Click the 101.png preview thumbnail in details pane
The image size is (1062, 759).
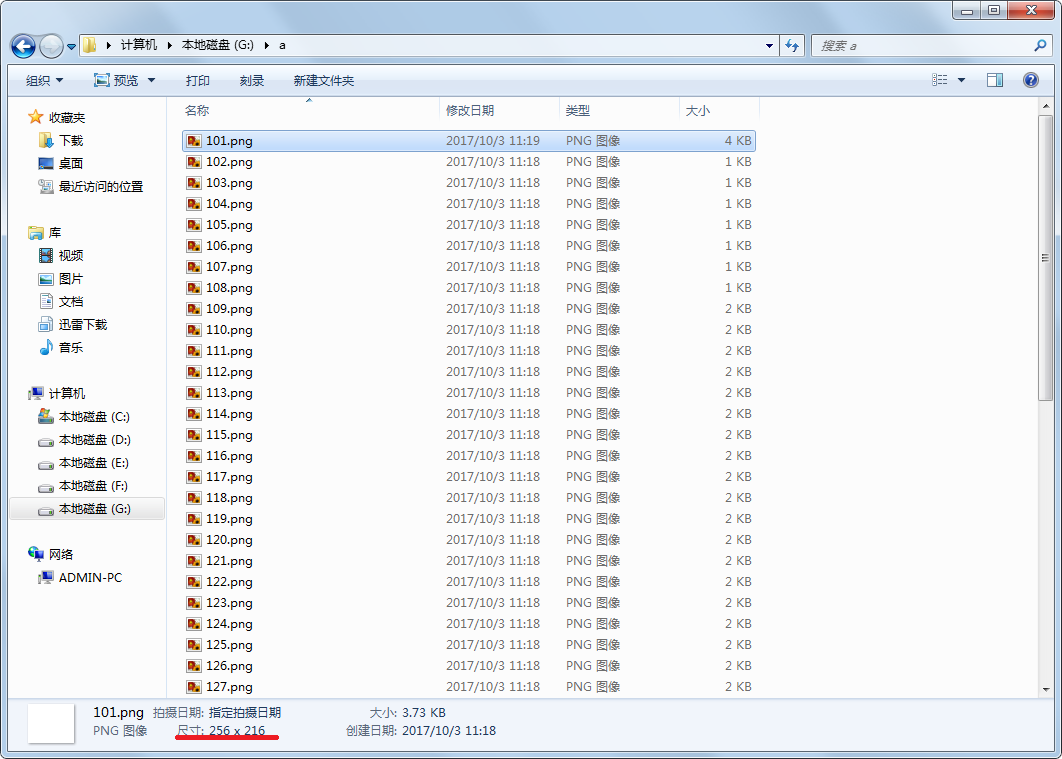click(x=51, y=724)
